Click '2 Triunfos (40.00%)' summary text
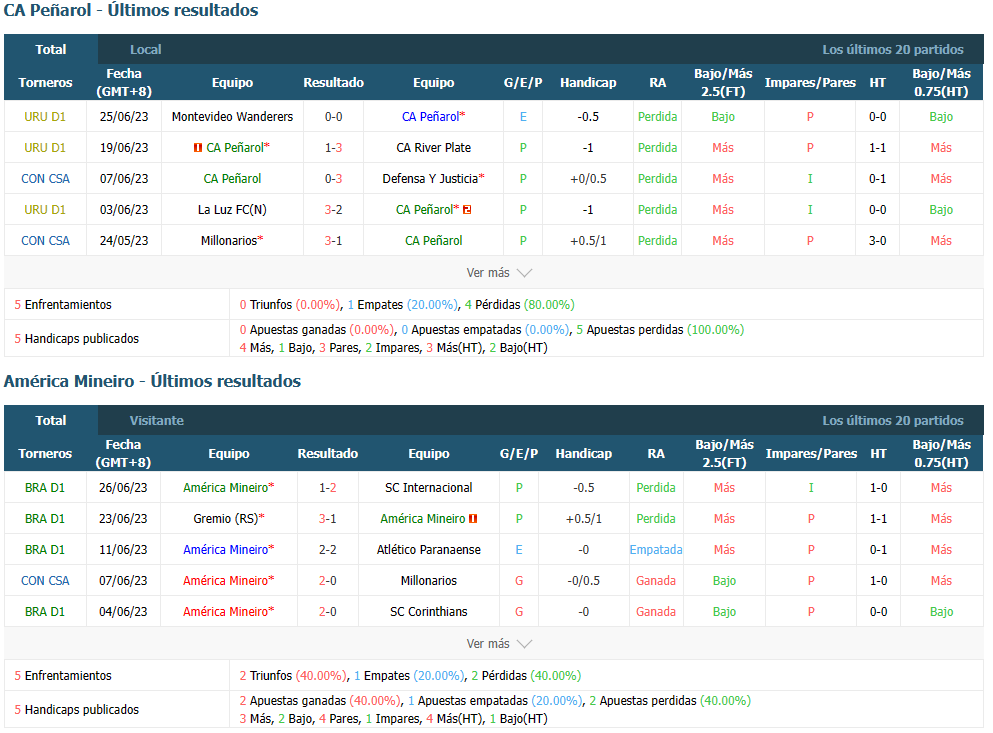This screenshot has height=733, width=993. click(x=293, y=676)
